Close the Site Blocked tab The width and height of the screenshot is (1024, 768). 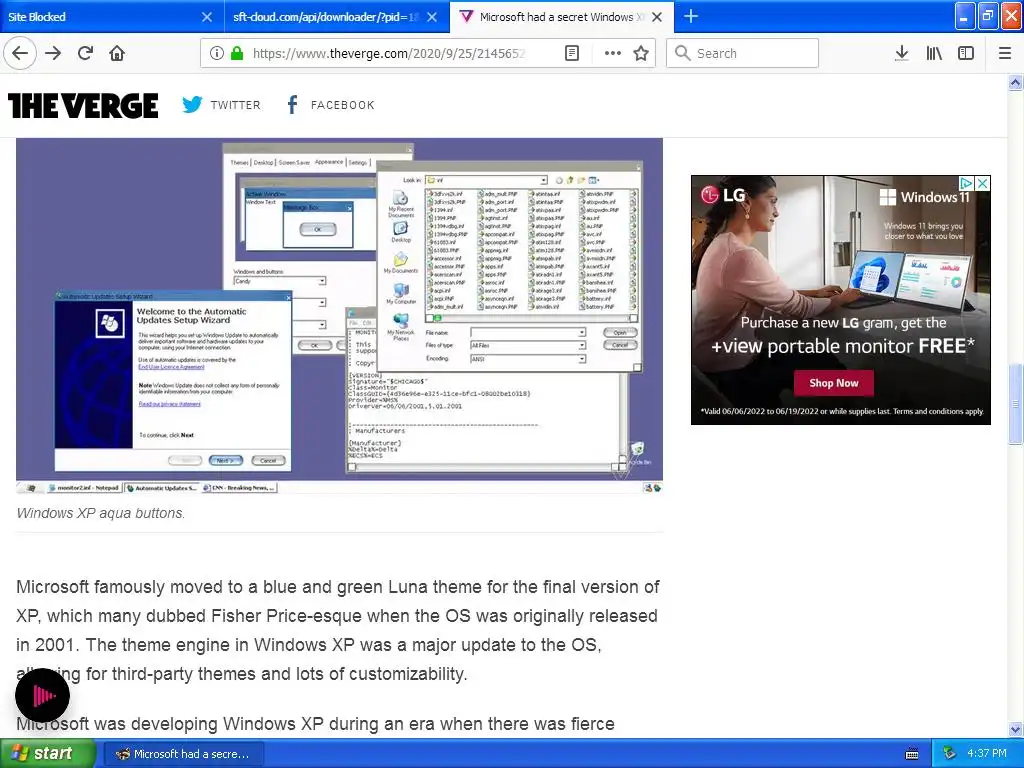(x=206, y=17)
